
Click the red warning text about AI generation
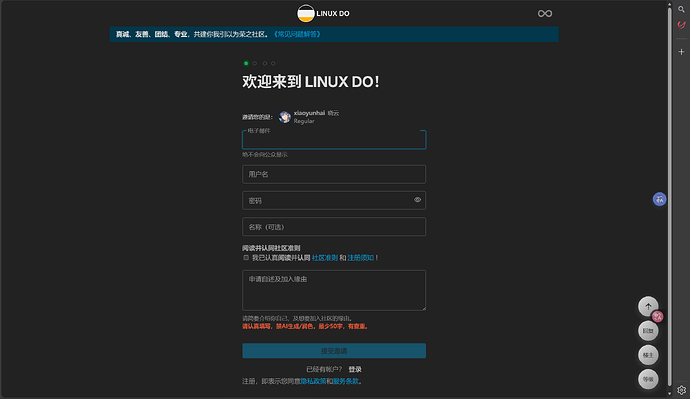tap(305, 326)
